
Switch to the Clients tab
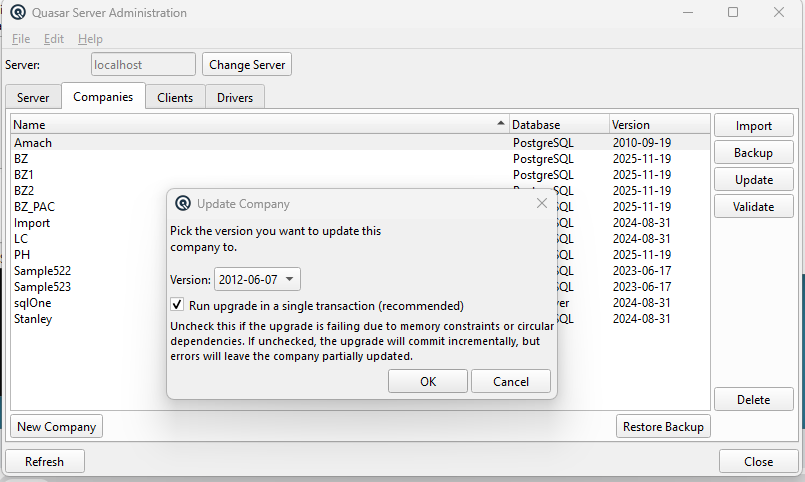[175, 97]
